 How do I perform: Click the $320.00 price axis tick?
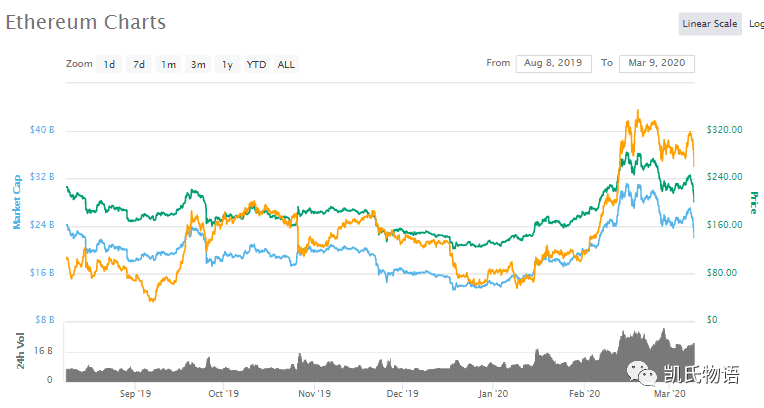(725, 130)
